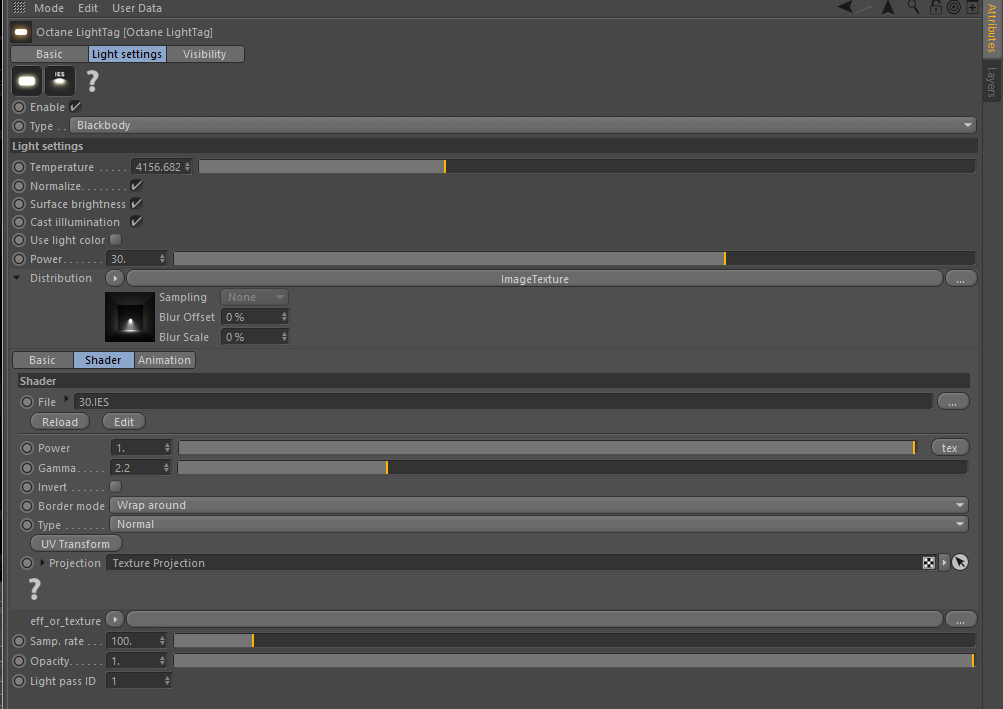This screenshot has height=709, width=1003.
Task: Open the Layers side tab
Action: coord(991,82)
